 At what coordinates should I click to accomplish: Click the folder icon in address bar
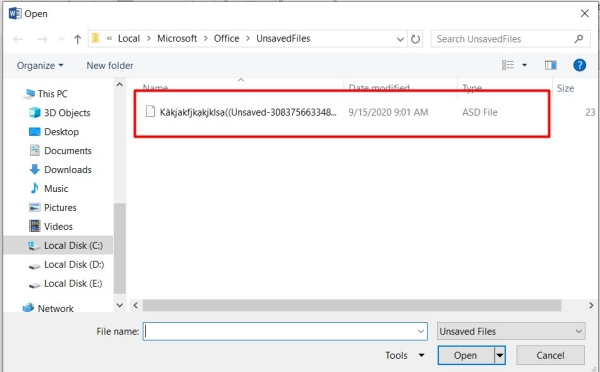click(96, 38)
